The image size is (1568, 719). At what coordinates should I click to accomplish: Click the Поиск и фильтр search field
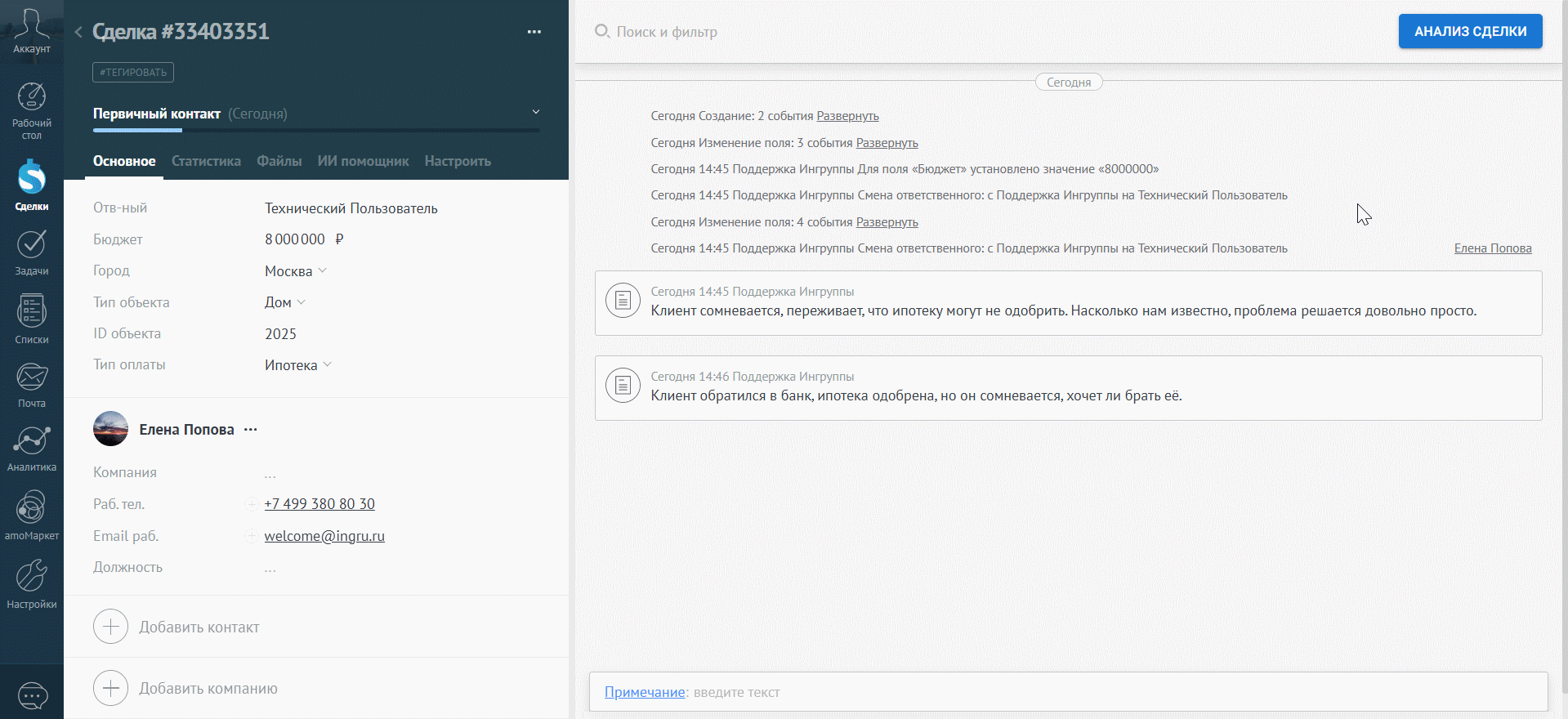(666, 32)
